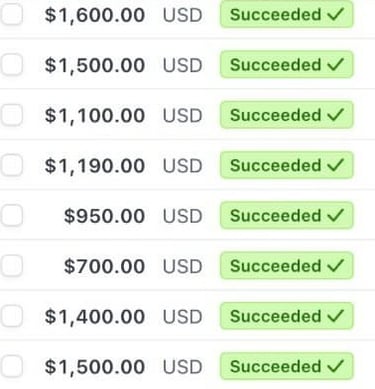This screenshot has width=375, height=389.
Task: Click the checkmark icon on the $1,400.00 row badge
Action: pyautogui.click(x=335, y=316)
